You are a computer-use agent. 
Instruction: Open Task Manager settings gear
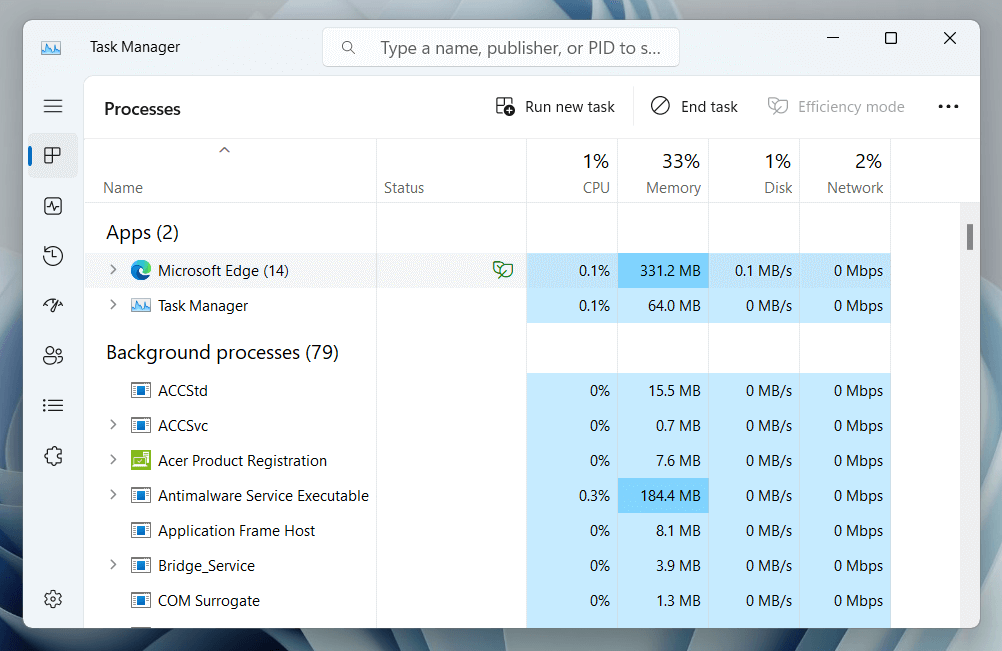pos(53,599)
